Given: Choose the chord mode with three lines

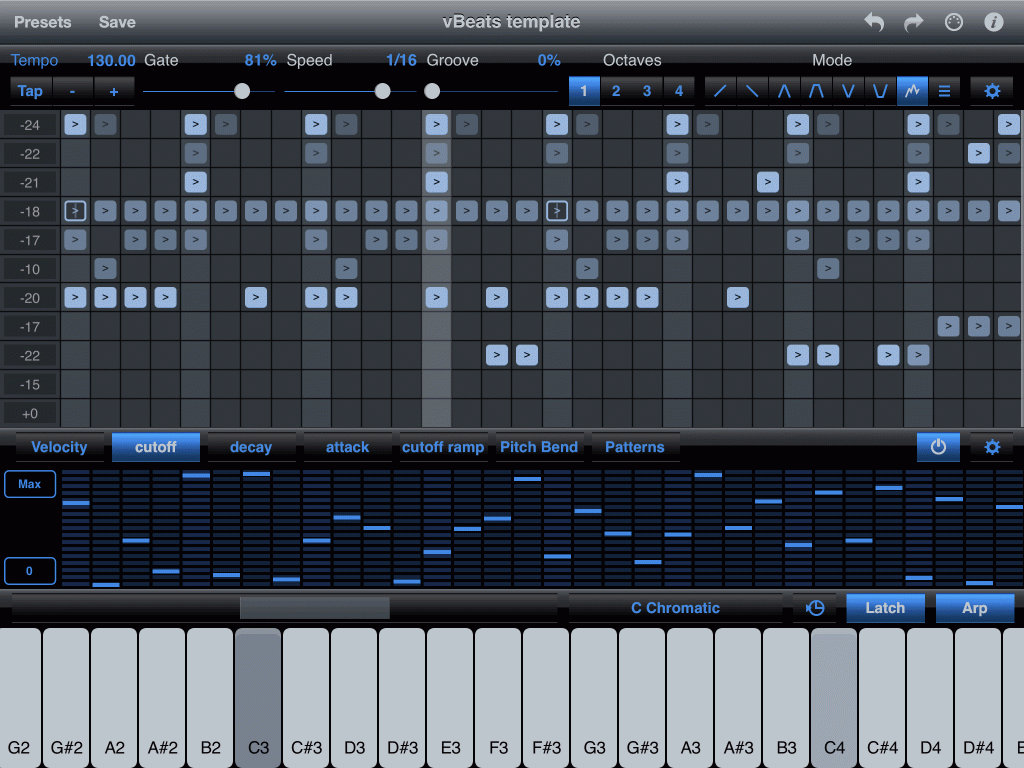Looking at the screenshot, I should pyautogui.click(x=944, y=91).
